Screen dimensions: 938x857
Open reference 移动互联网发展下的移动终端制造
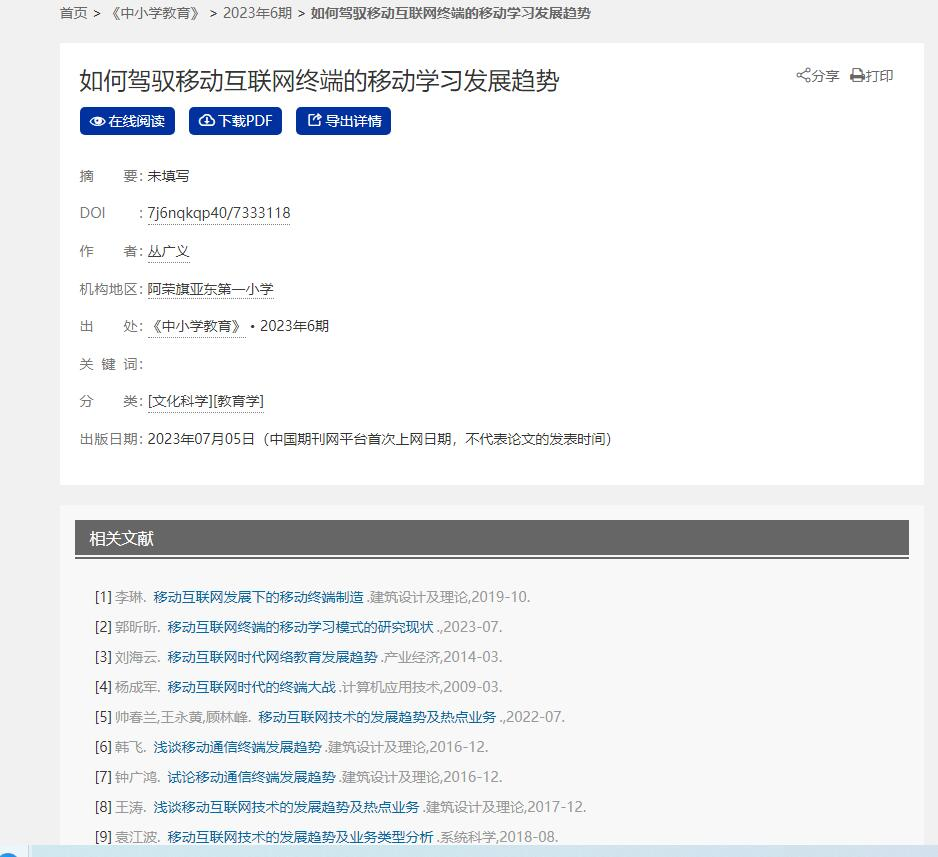[x=258, y=597]
